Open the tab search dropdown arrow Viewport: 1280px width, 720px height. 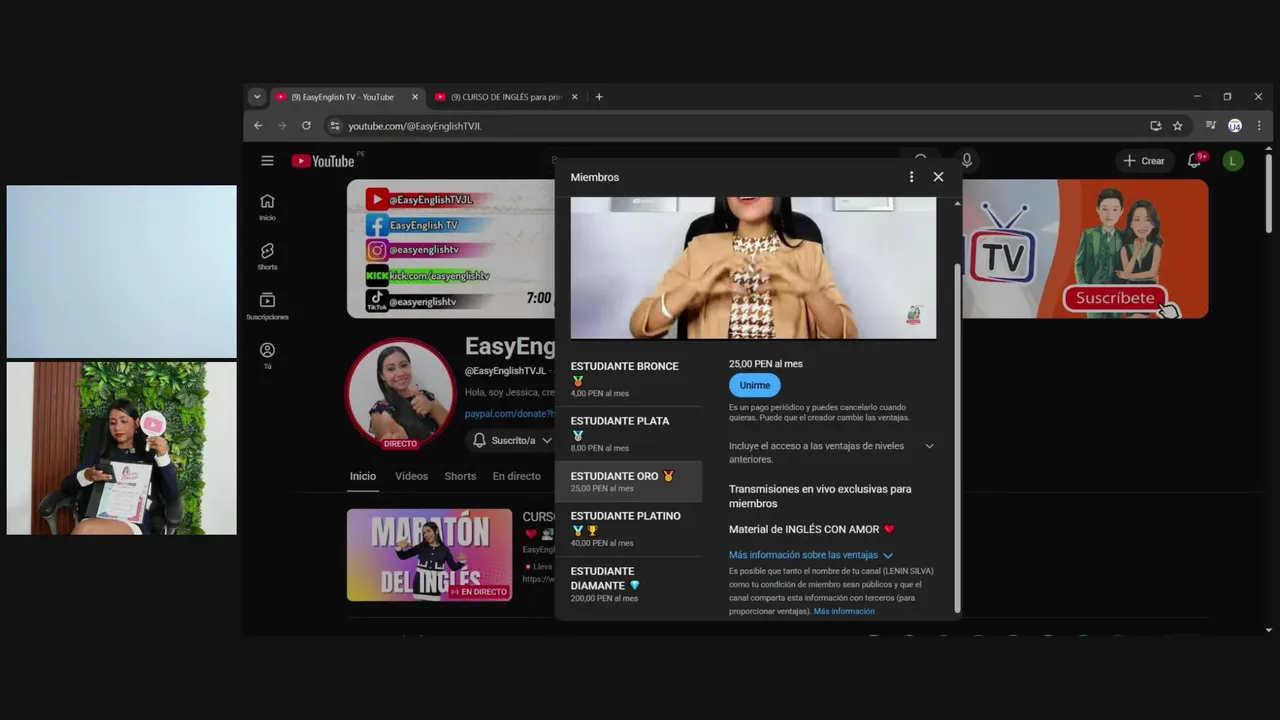(x=257, y=97)
